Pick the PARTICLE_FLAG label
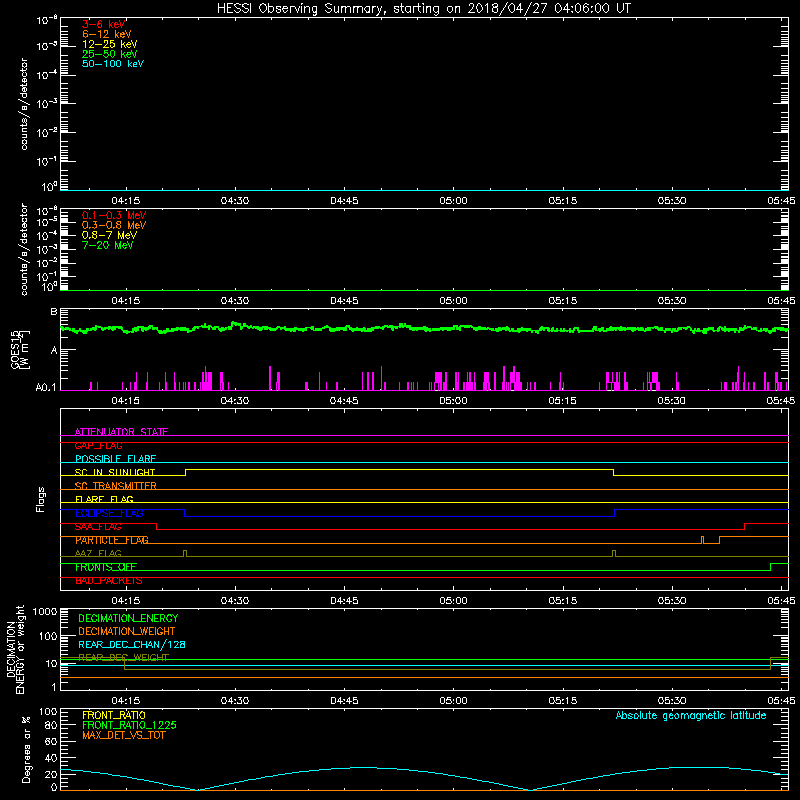This screenshot has width=800, height=800. [112, 540]
